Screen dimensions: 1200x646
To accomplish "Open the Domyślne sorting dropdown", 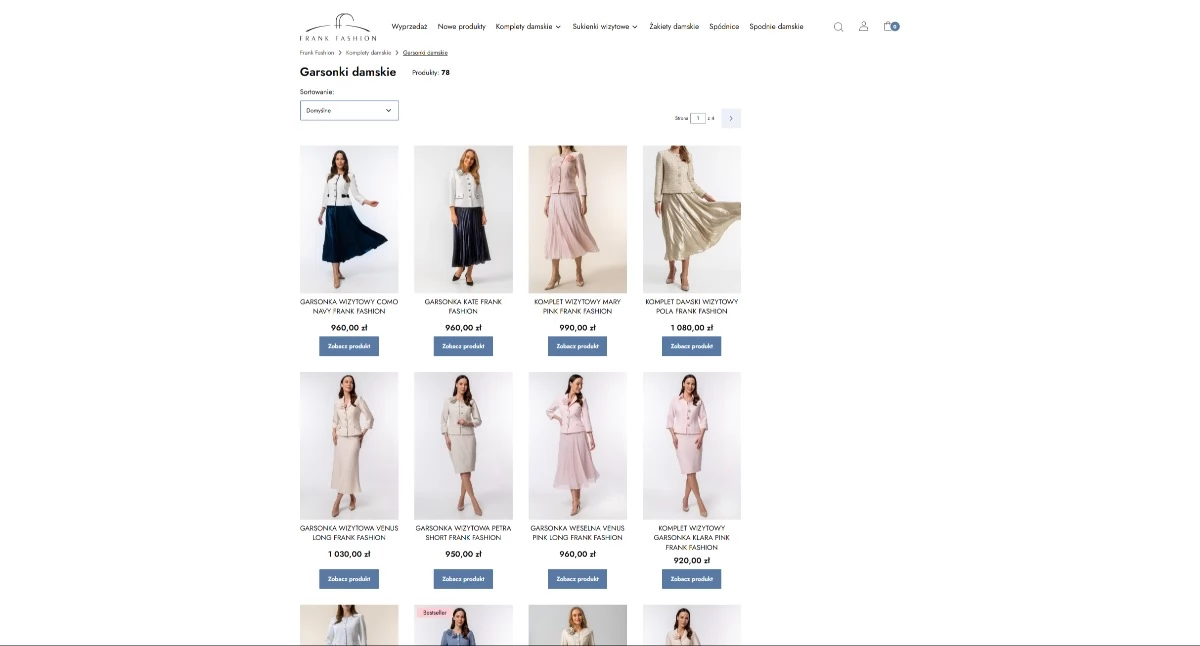I will [349, 110].
